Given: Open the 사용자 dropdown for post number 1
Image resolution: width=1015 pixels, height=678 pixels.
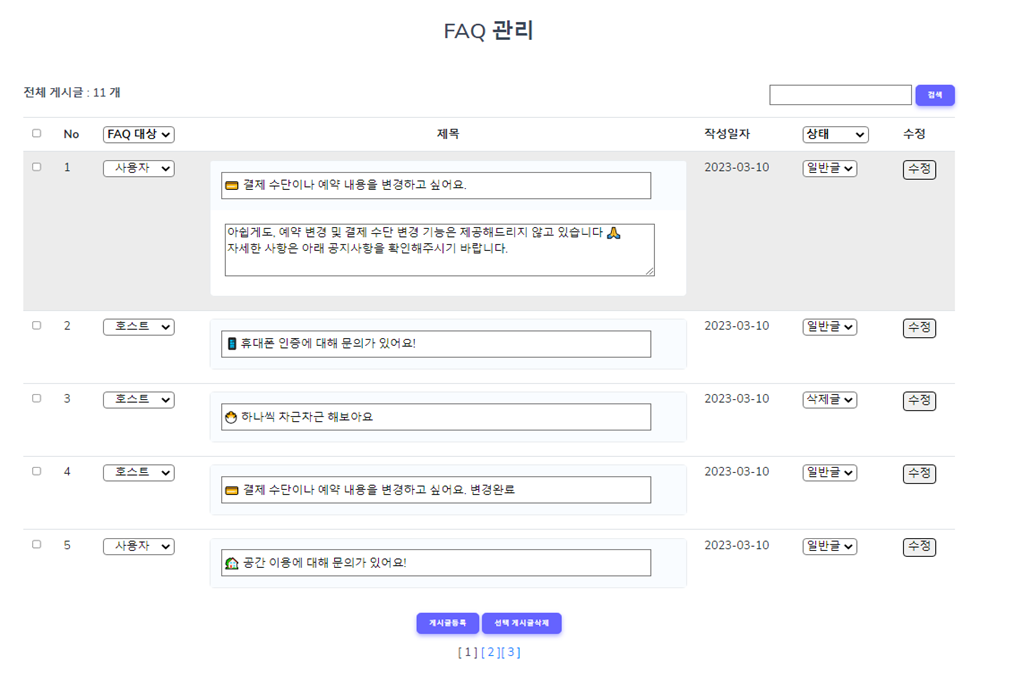Looking at the screenshot, I should [x=138, y=168].
